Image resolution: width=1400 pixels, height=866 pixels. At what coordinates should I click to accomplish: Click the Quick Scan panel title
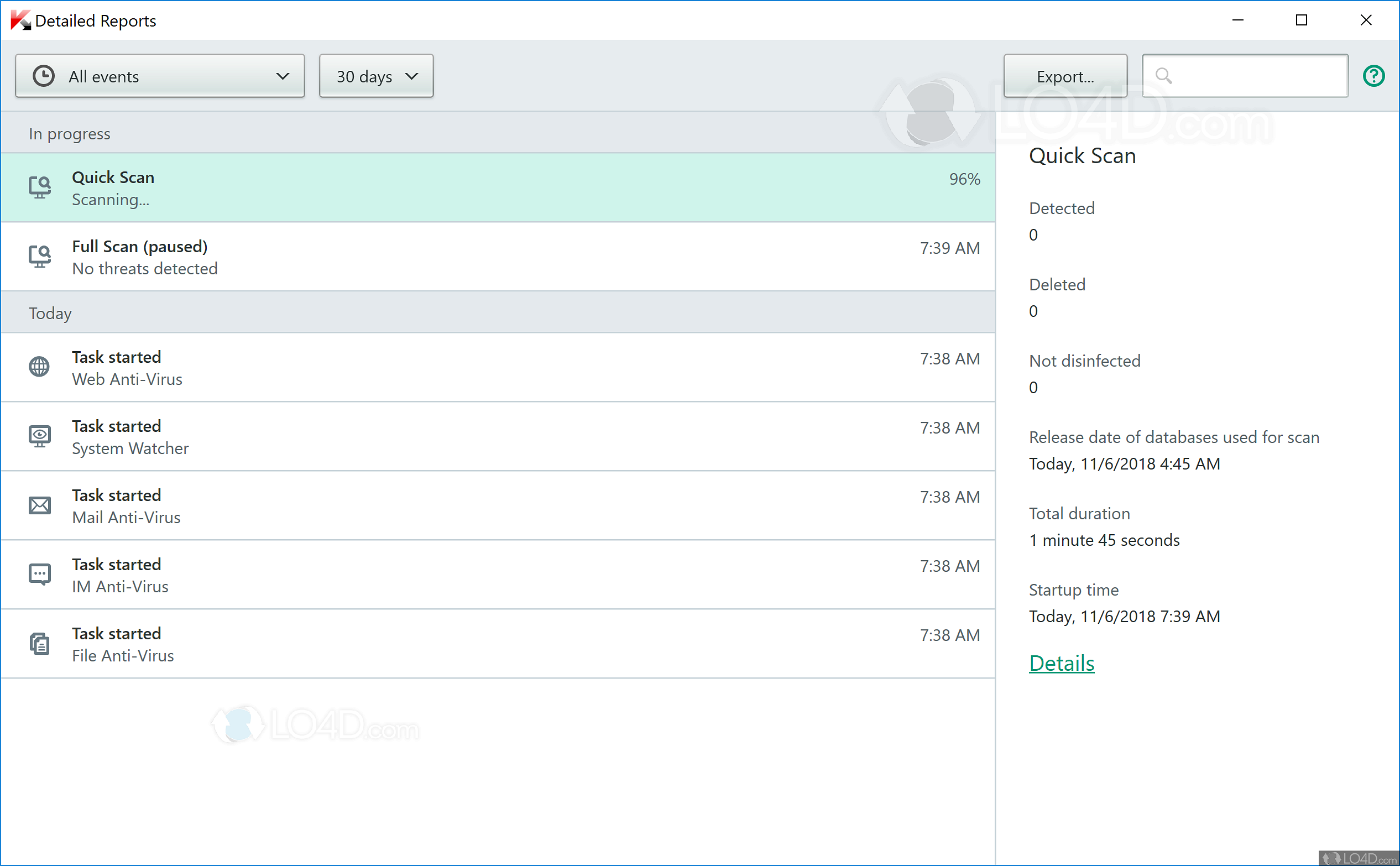tap(1082, 156)
